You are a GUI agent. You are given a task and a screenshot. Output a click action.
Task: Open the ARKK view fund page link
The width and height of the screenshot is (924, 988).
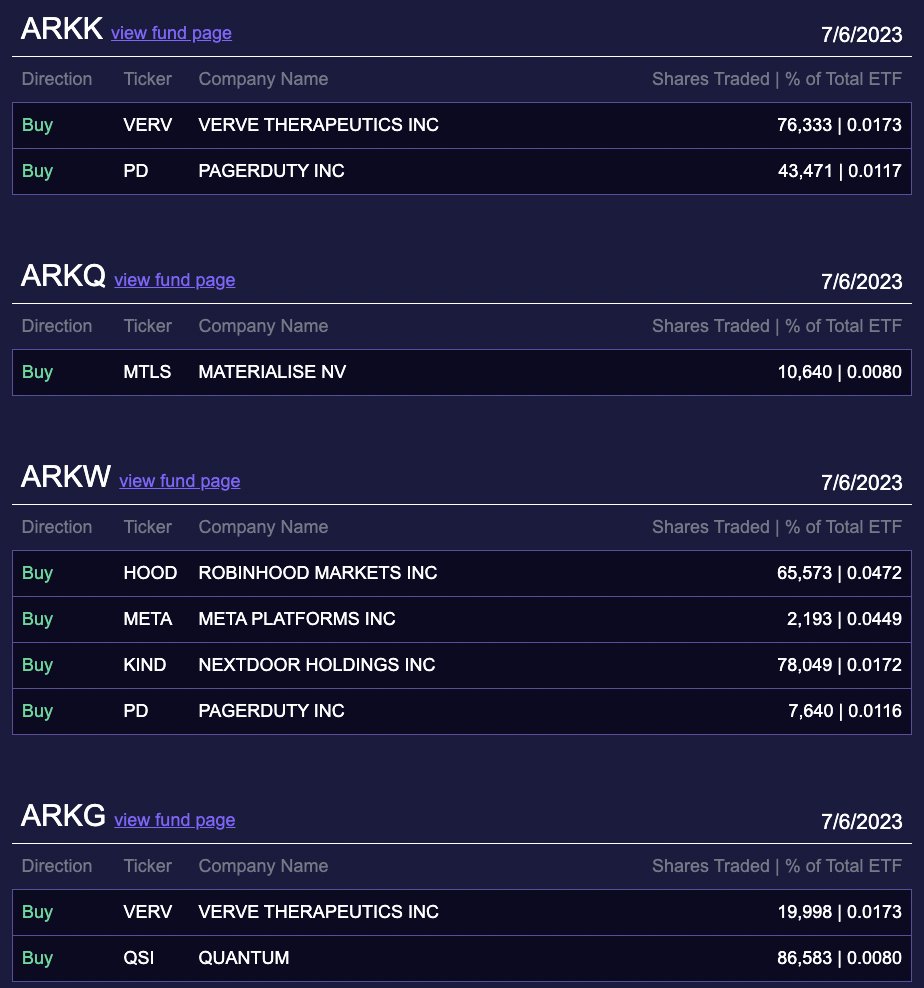point(171,33)
